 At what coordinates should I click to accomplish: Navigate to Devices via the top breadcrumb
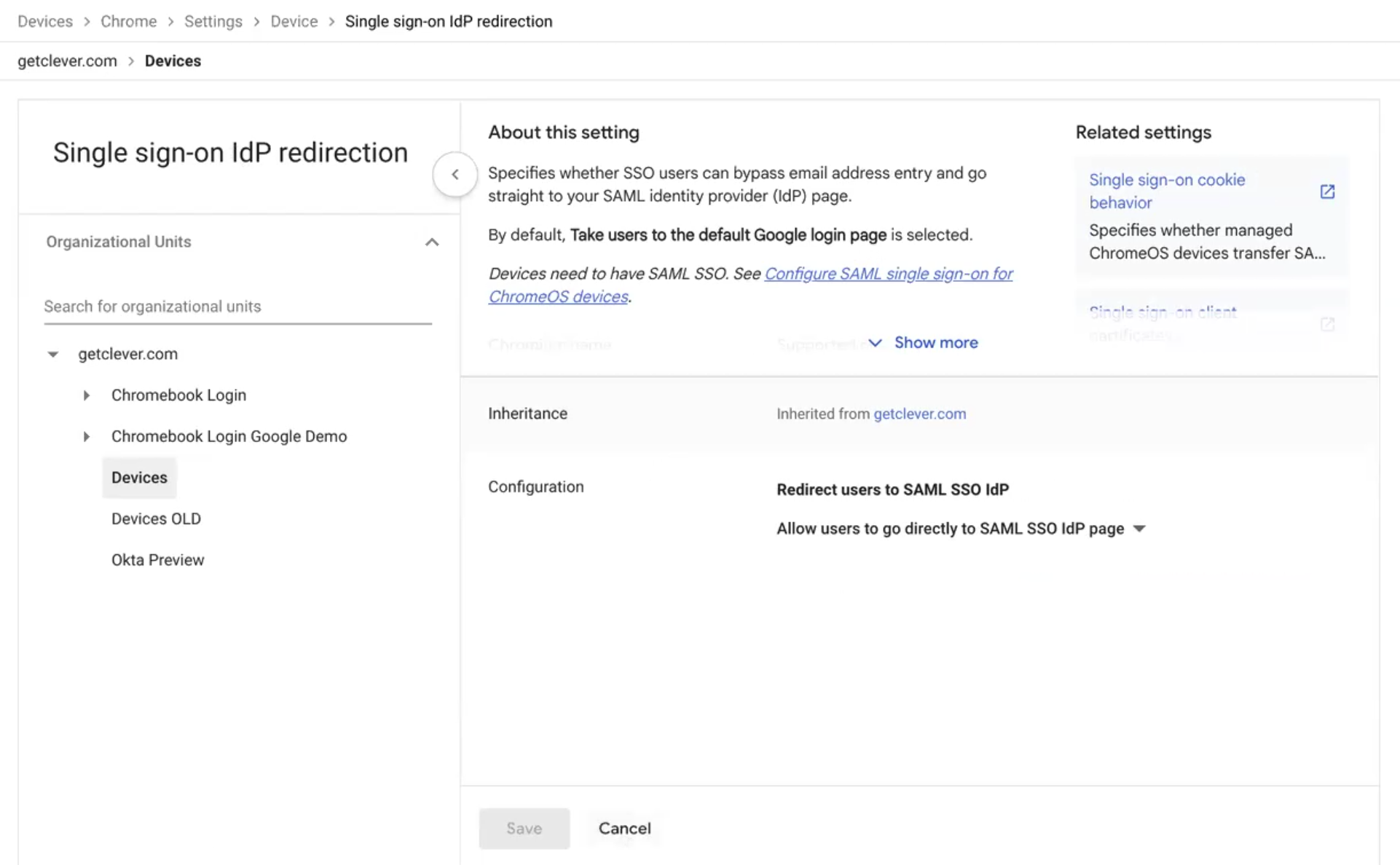[44, 21]
